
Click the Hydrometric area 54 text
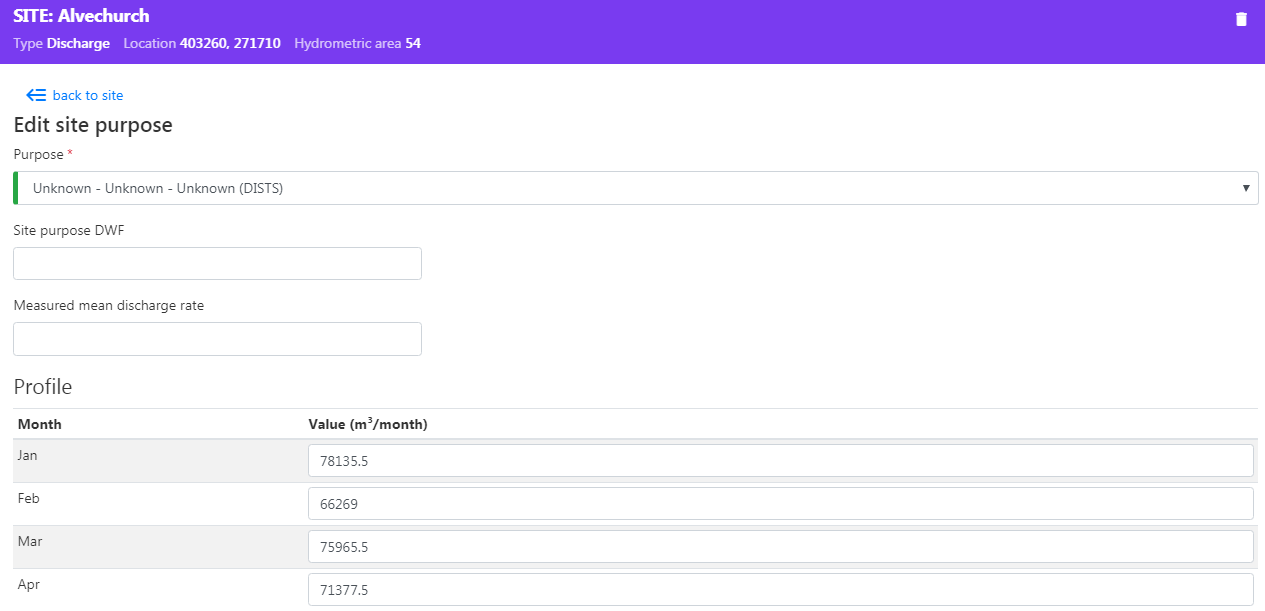[357, 44]
